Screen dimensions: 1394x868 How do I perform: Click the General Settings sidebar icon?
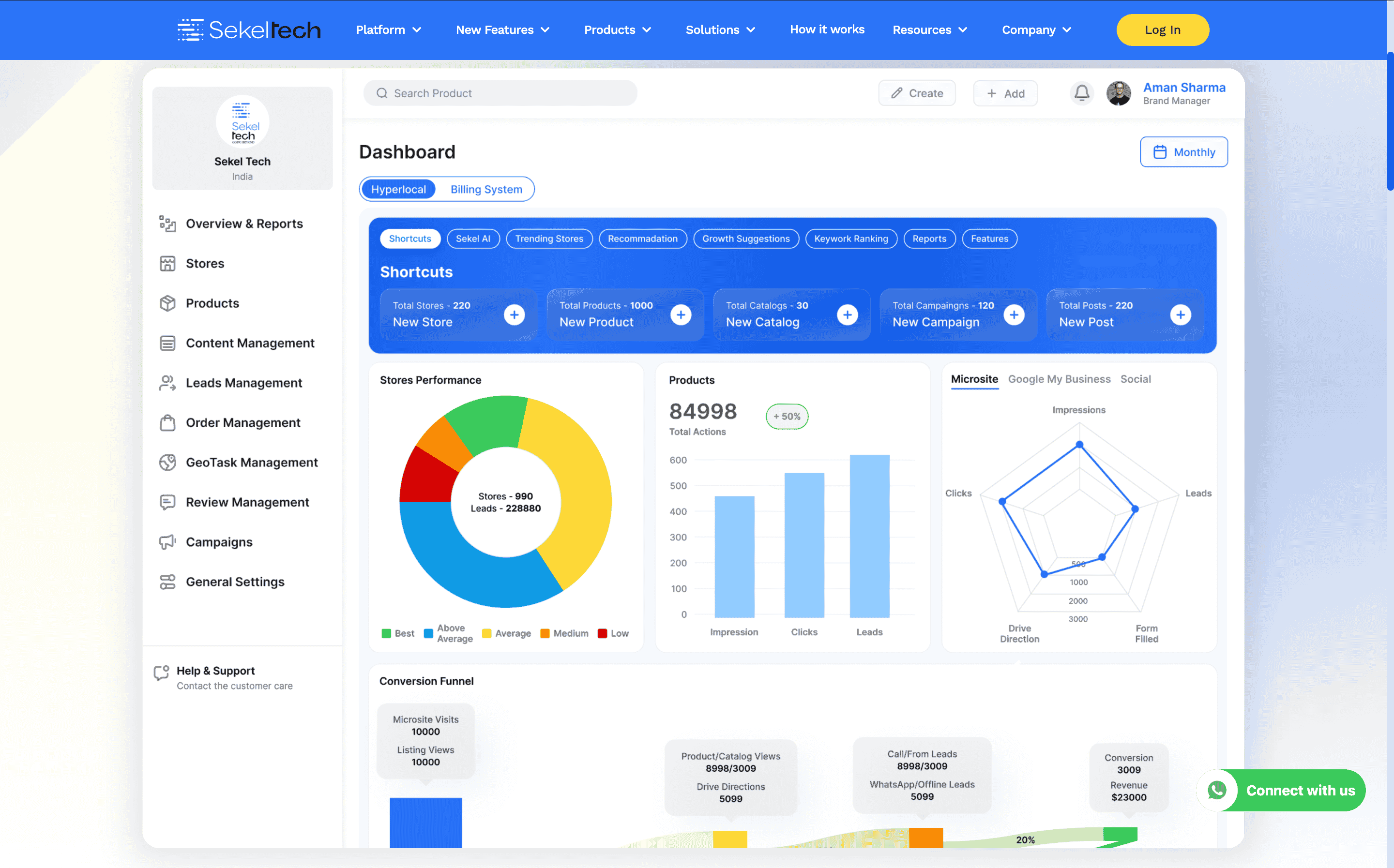coord(167,582)
